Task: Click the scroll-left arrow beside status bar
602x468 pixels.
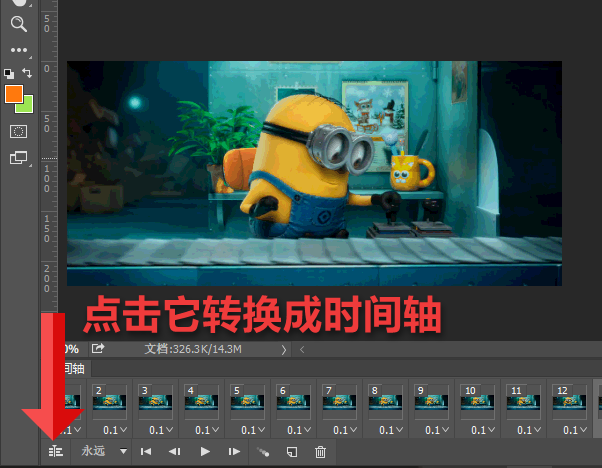Action: [302, 350]
